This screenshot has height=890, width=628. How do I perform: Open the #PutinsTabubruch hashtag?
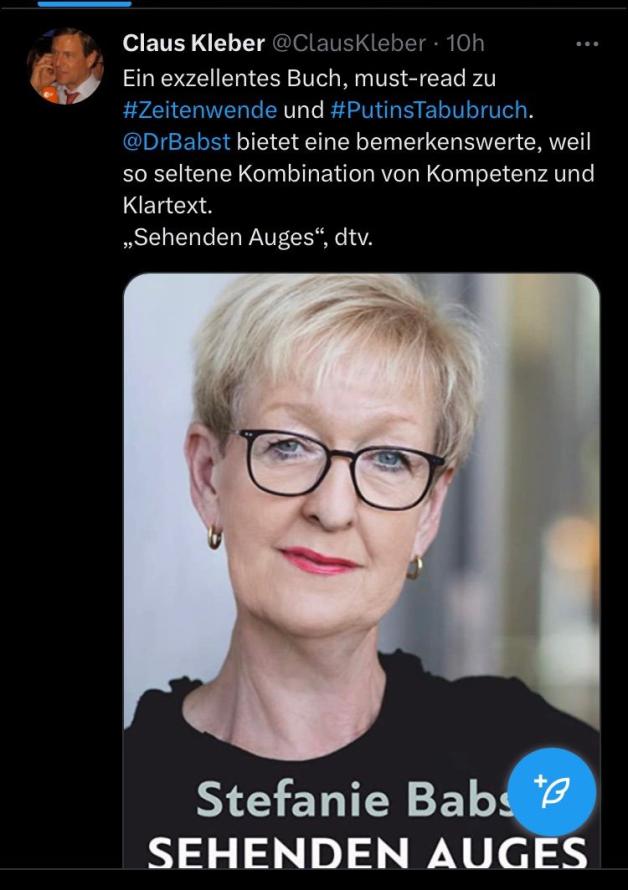pyautogui.click(x=429, y=109)
